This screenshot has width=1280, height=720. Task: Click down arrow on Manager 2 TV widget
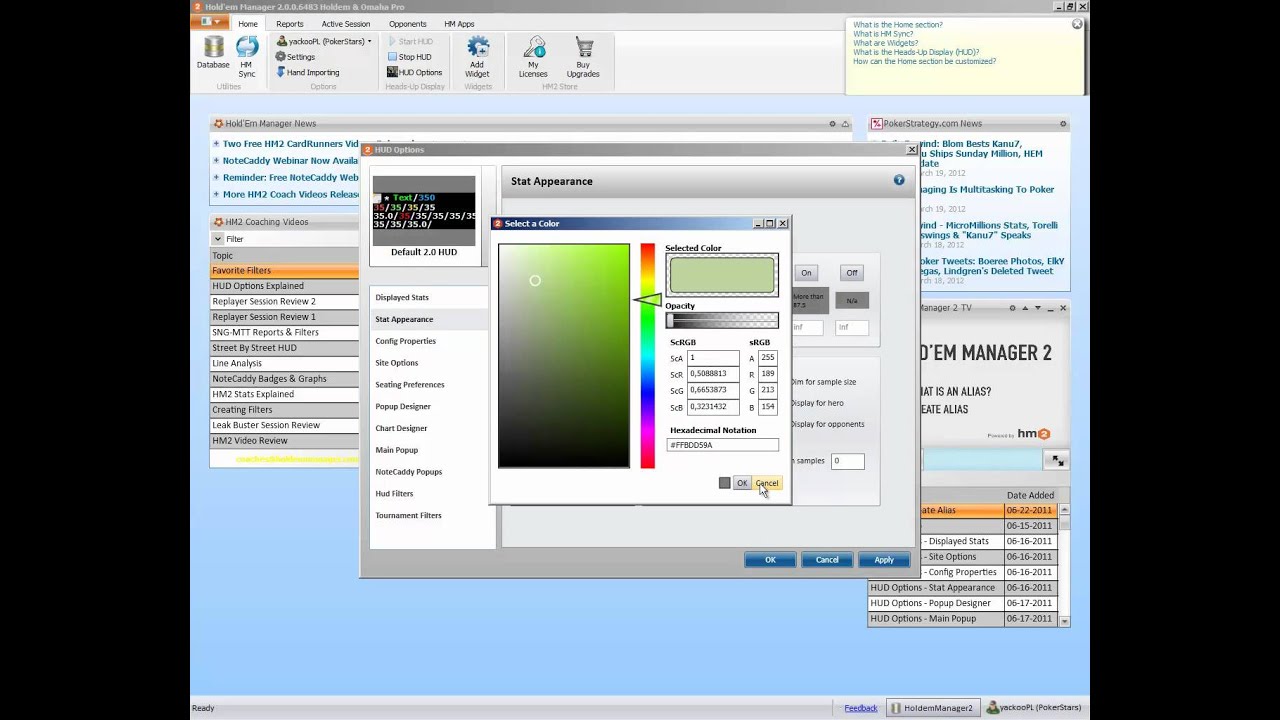pyautogui.click(x=1037, y=308)
